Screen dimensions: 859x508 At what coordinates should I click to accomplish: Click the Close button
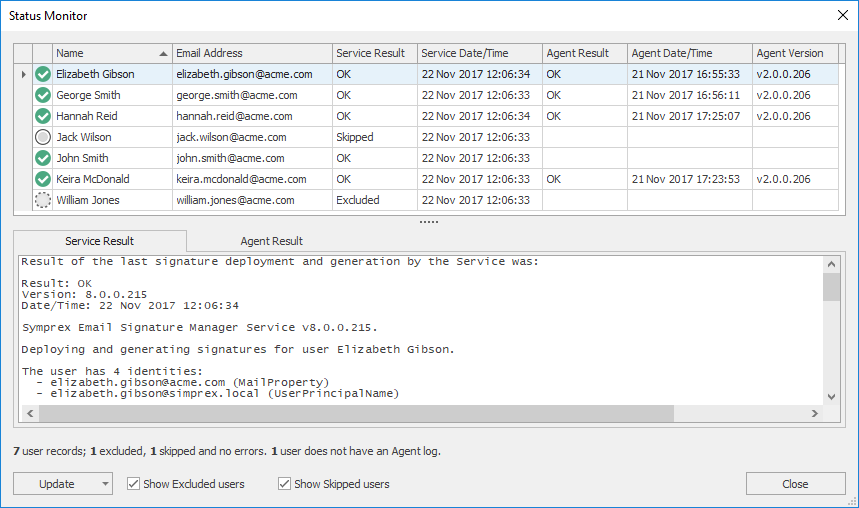(795, 484)
